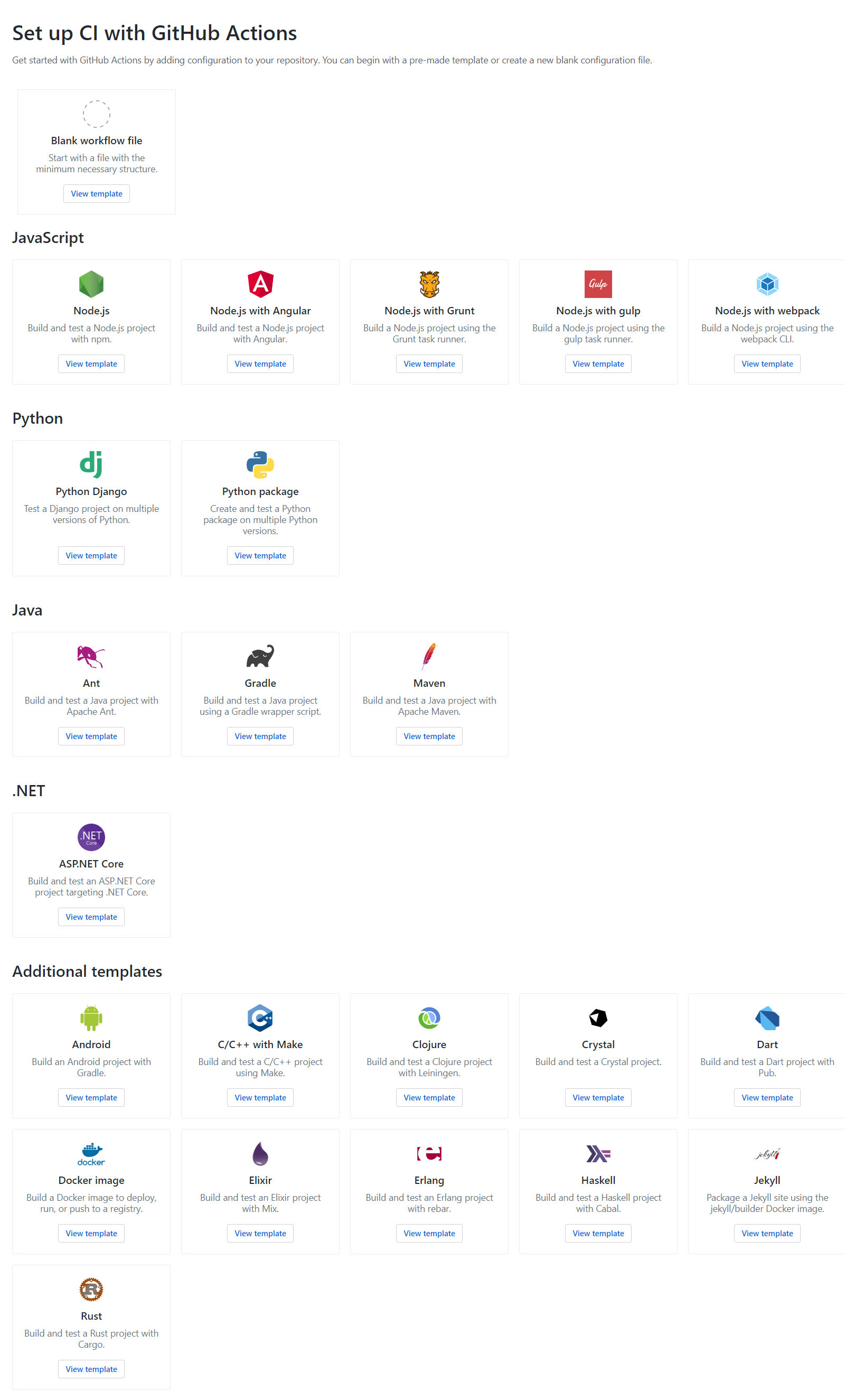Viewport: 845px width, 1400px height.
Task: Click the Android robot icon
Action: [x=91, y=1018]
